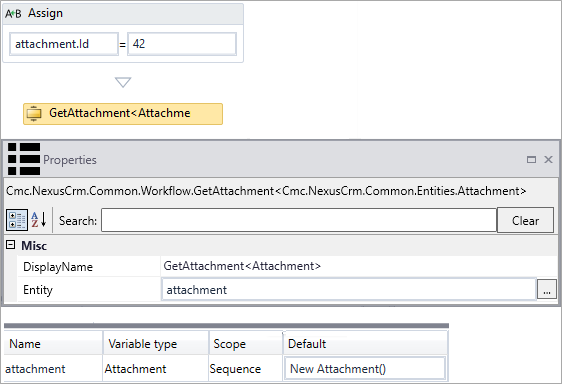Viewport: 562px width, 384px height.
Task: Maximize the Properties panel
Action: [531, 160]
